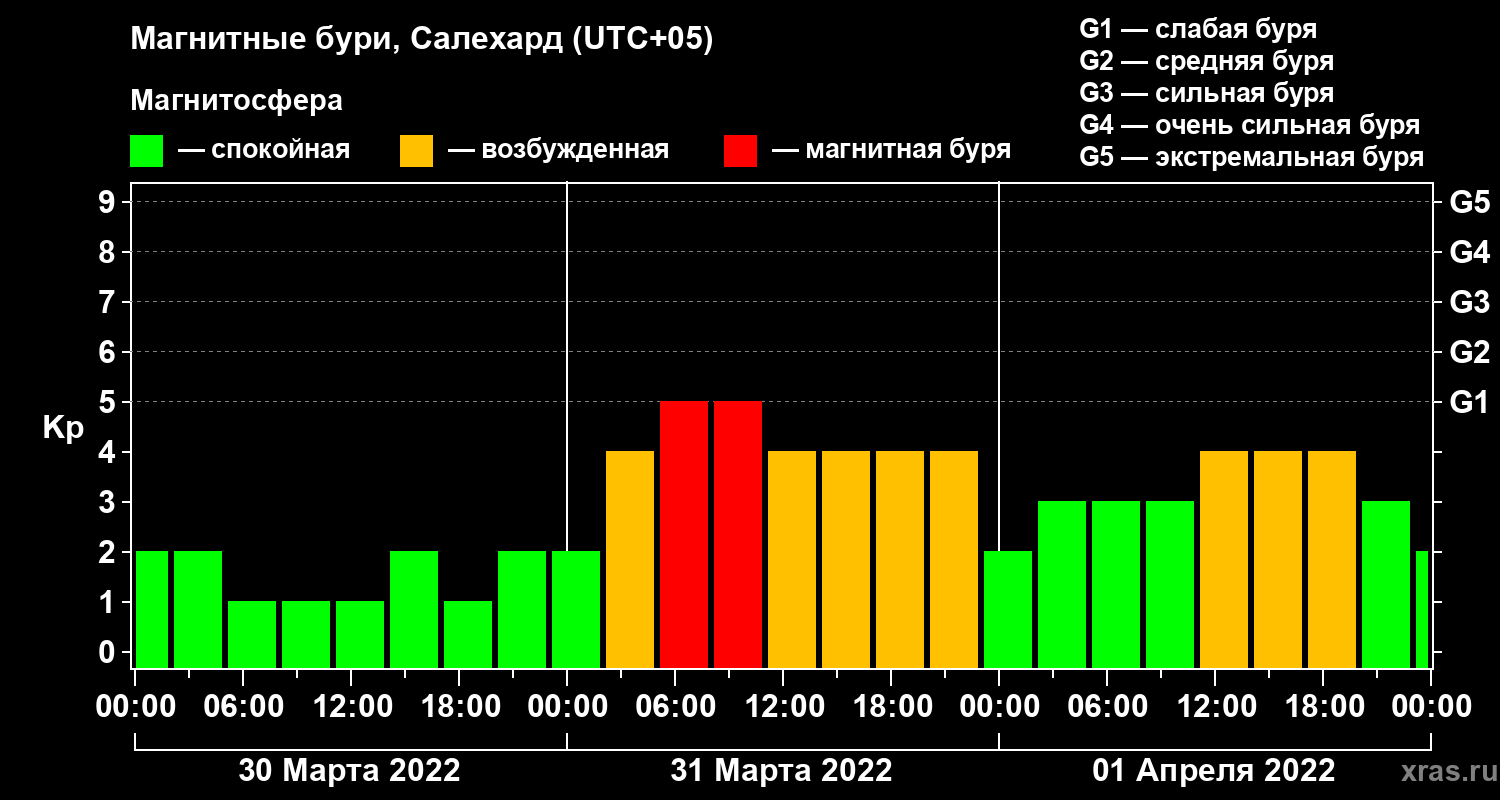
Task: Click the orange bar at 1 April 12:00–15:00
Action: [1224, 559]
